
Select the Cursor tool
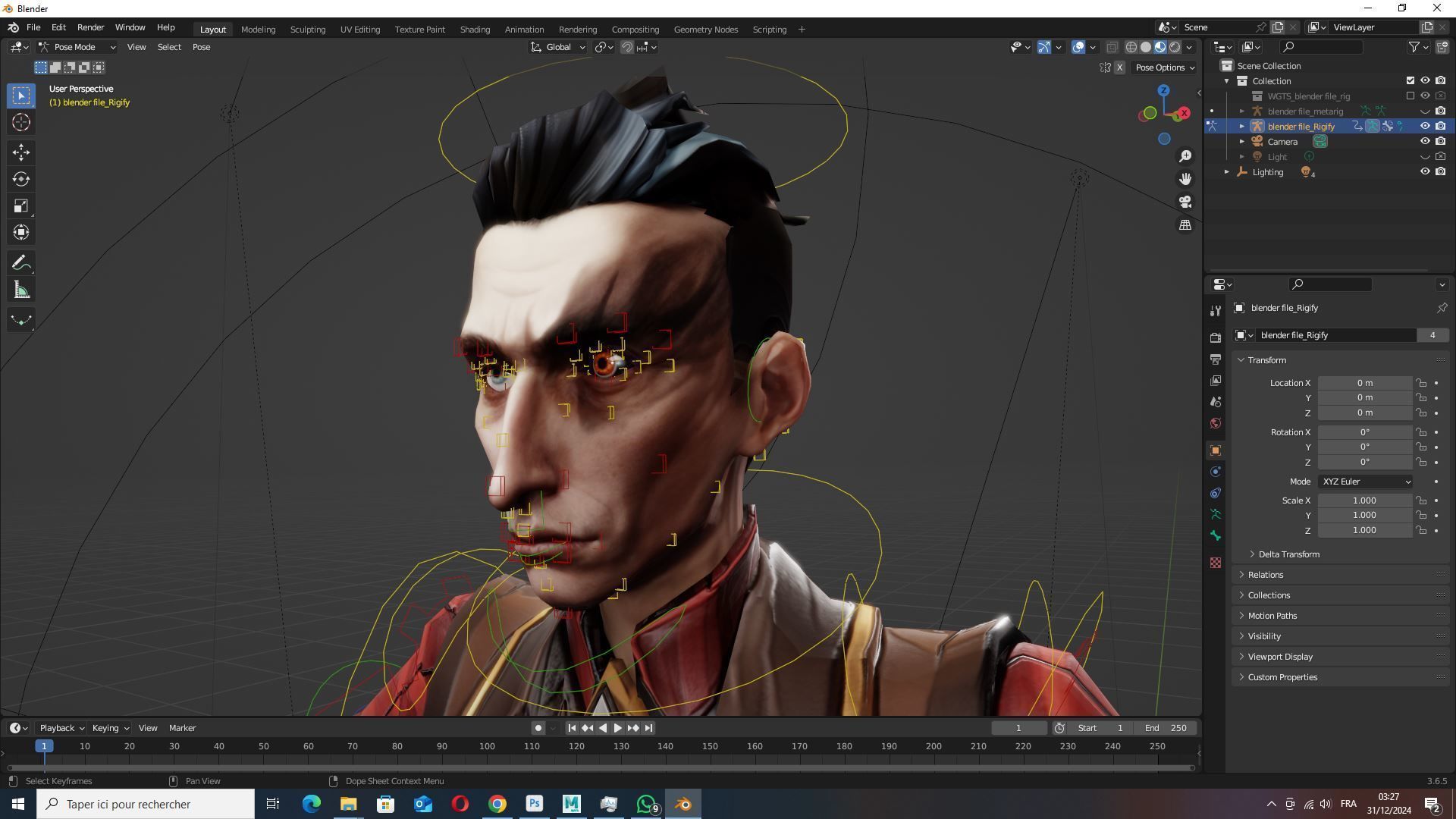(x=21, y=122)
